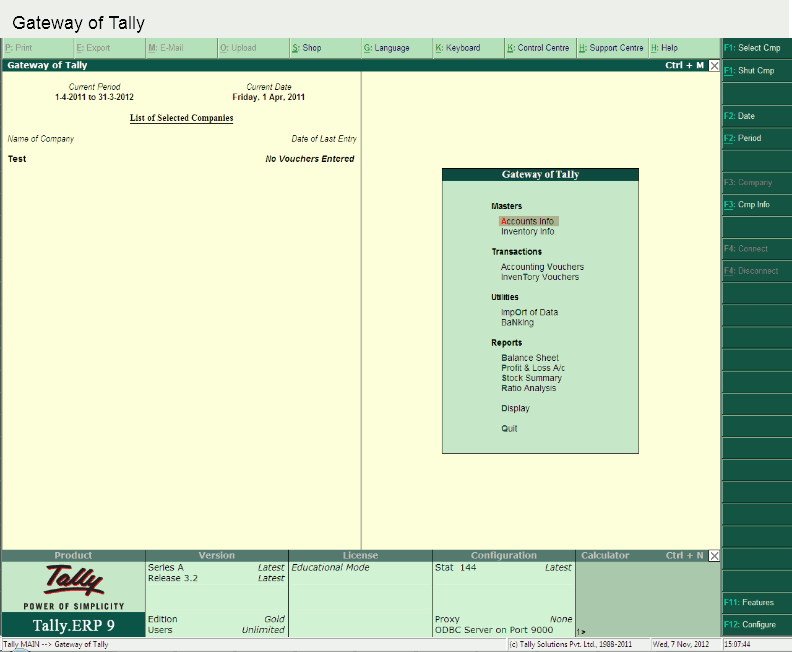Screen dimensions: 792x652
Task: Click the status bar time 15:07:44
Action: [x=737, y=644]
